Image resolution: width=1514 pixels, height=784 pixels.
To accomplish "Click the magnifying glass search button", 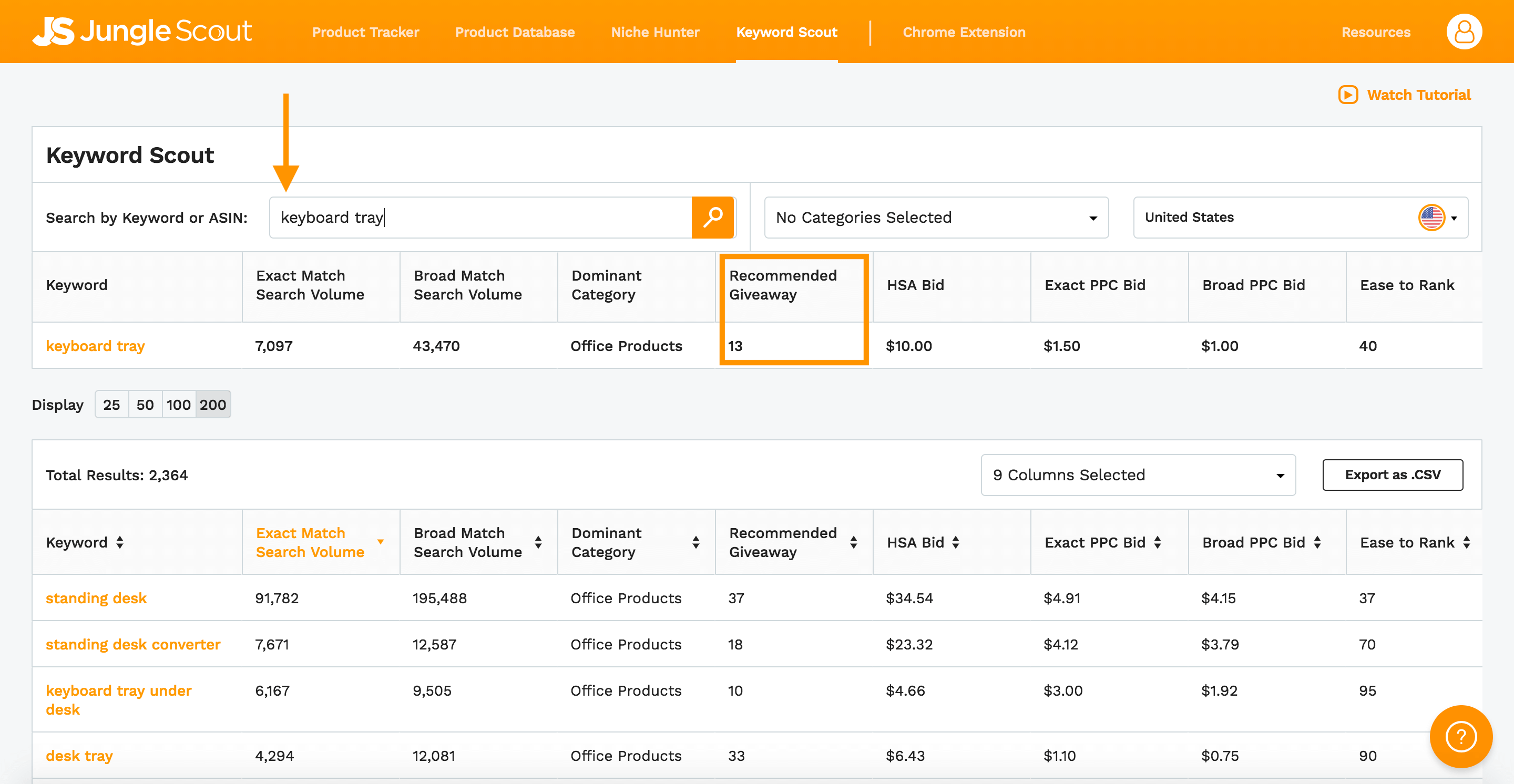I will 712,218.
